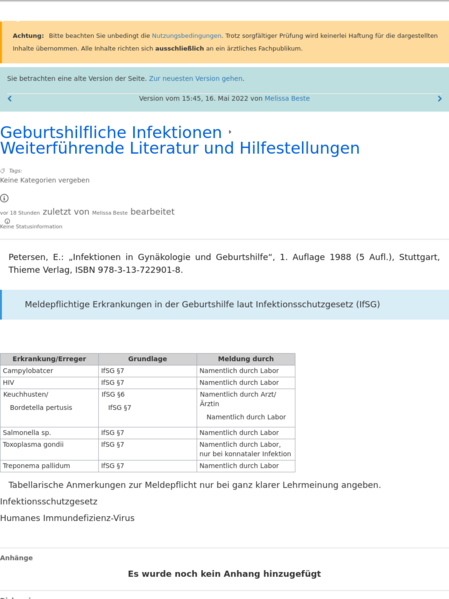Select 'Toxoplasma gondii' table cell
Viewport: 449px width, 599px height.
pyautogui.click(x=49, y=449)
